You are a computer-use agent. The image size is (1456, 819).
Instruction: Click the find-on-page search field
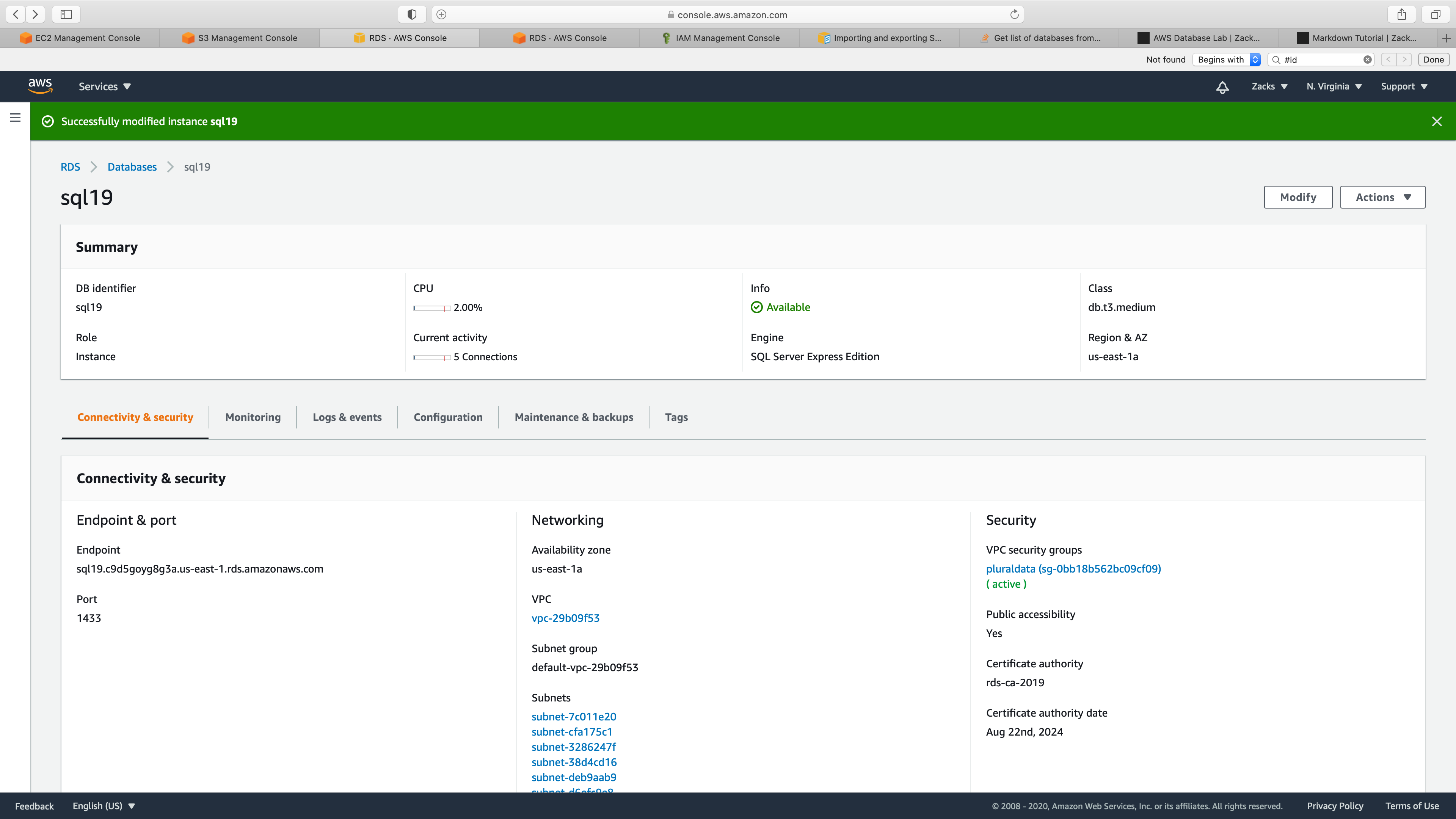tap(1320, 60)
